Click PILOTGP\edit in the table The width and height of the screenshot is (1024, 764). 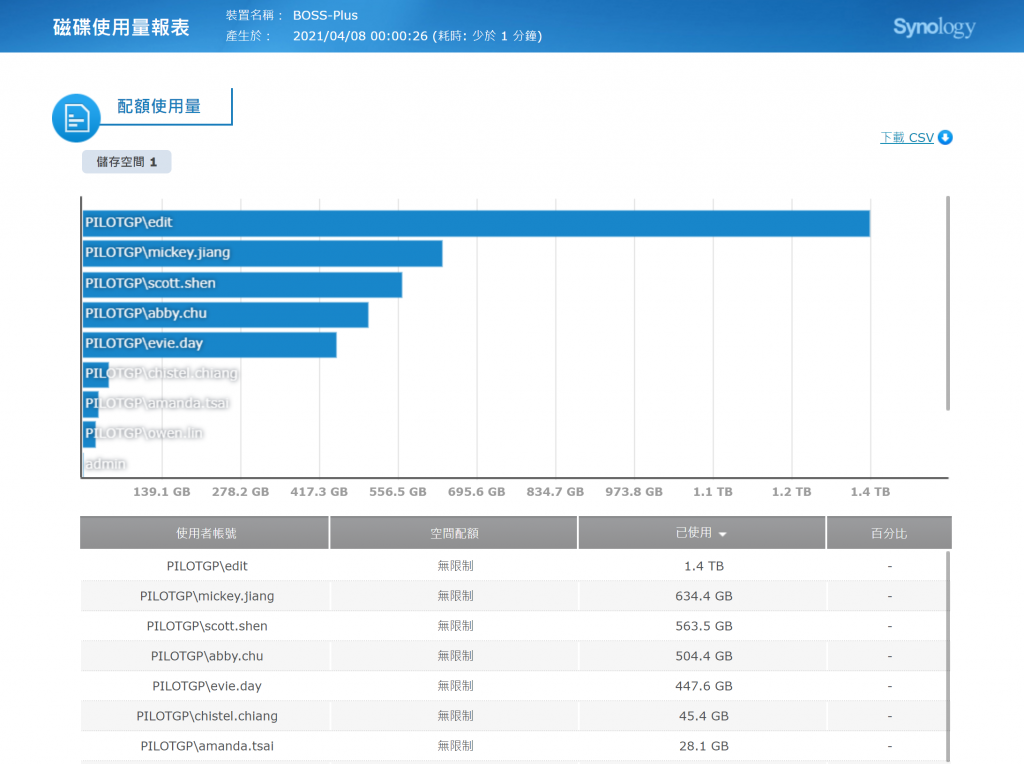click(207, 566)
